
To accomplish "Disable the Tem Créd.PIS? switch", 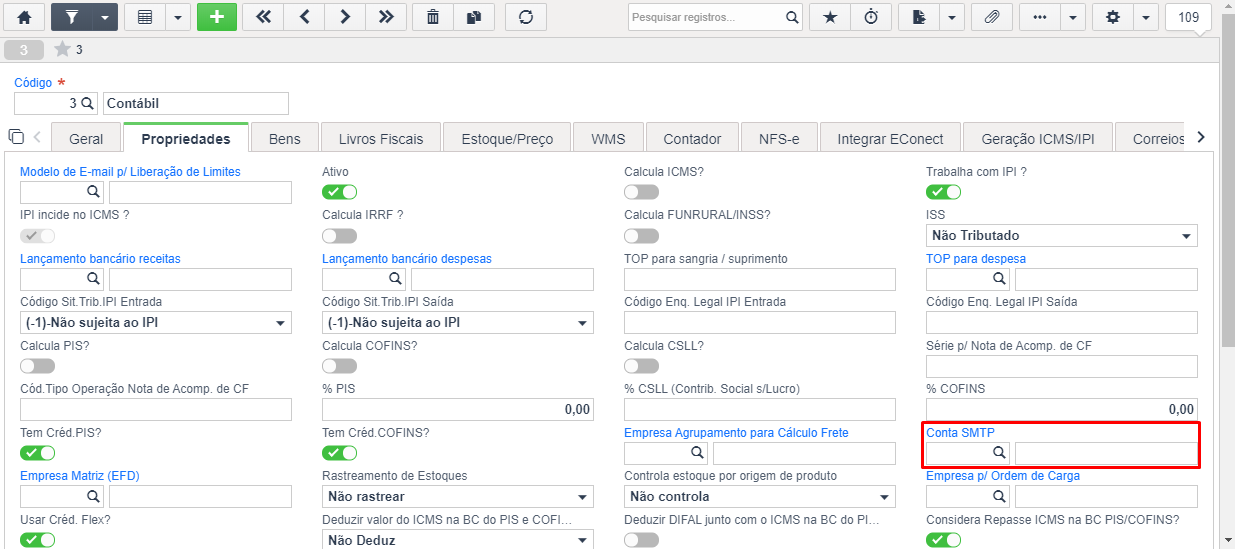I will [37, 453].
